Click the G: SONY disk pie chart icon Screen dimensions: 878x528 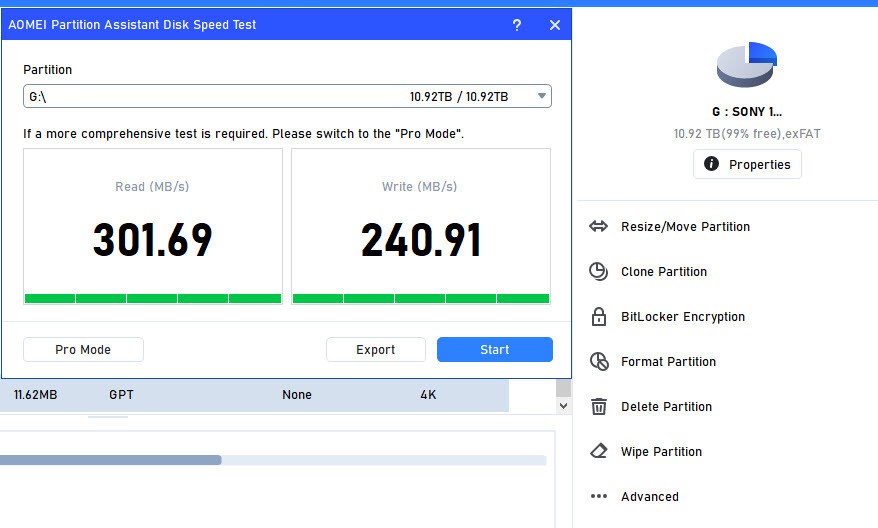pos(746,65)
